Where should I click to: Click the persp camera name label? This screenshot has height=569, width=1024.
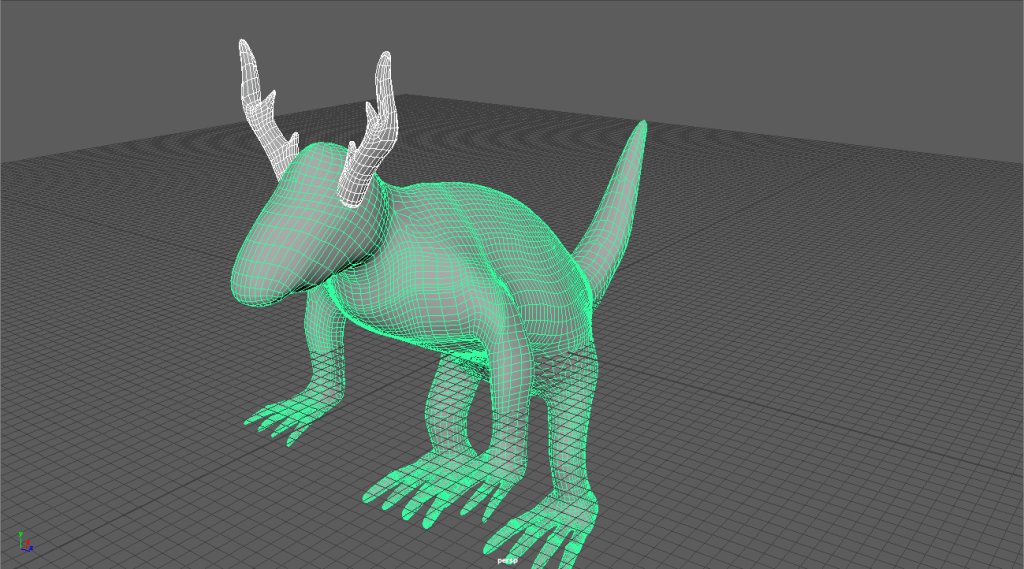(508, 561)
